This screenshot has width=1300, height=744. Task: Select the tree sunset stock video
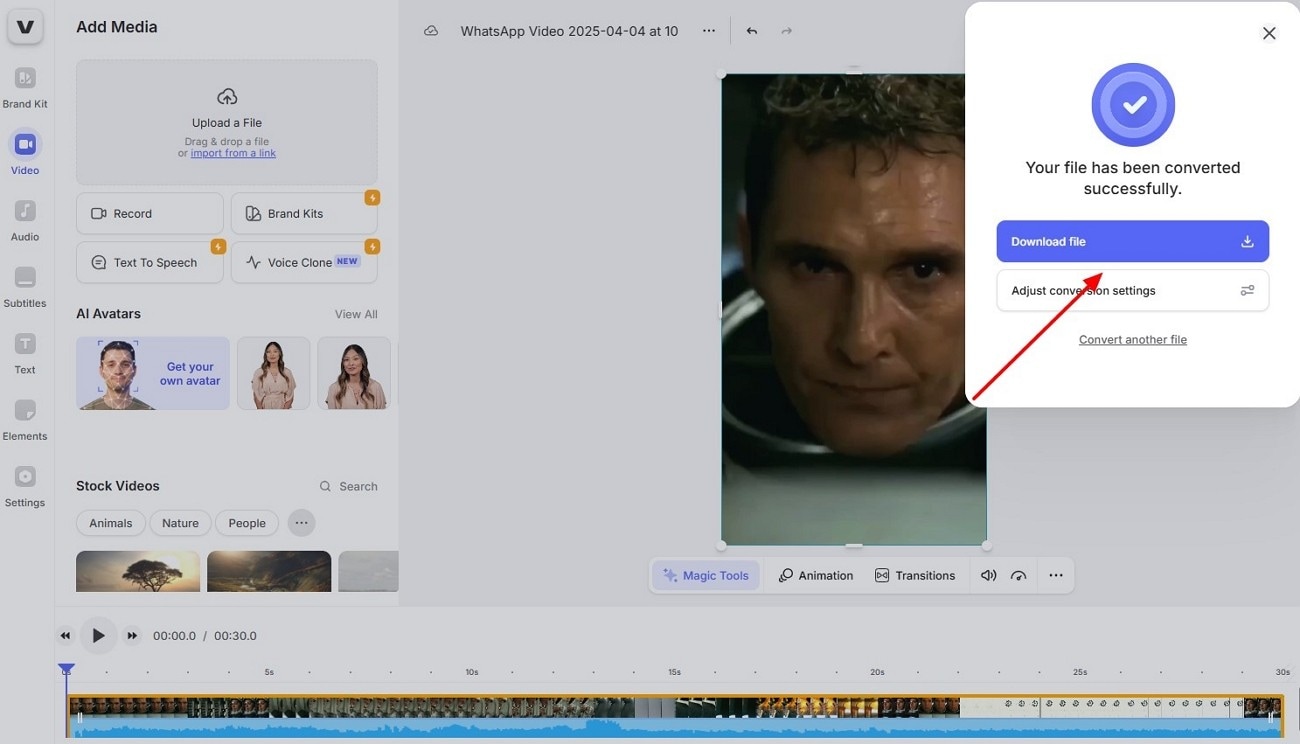(138, 571)
